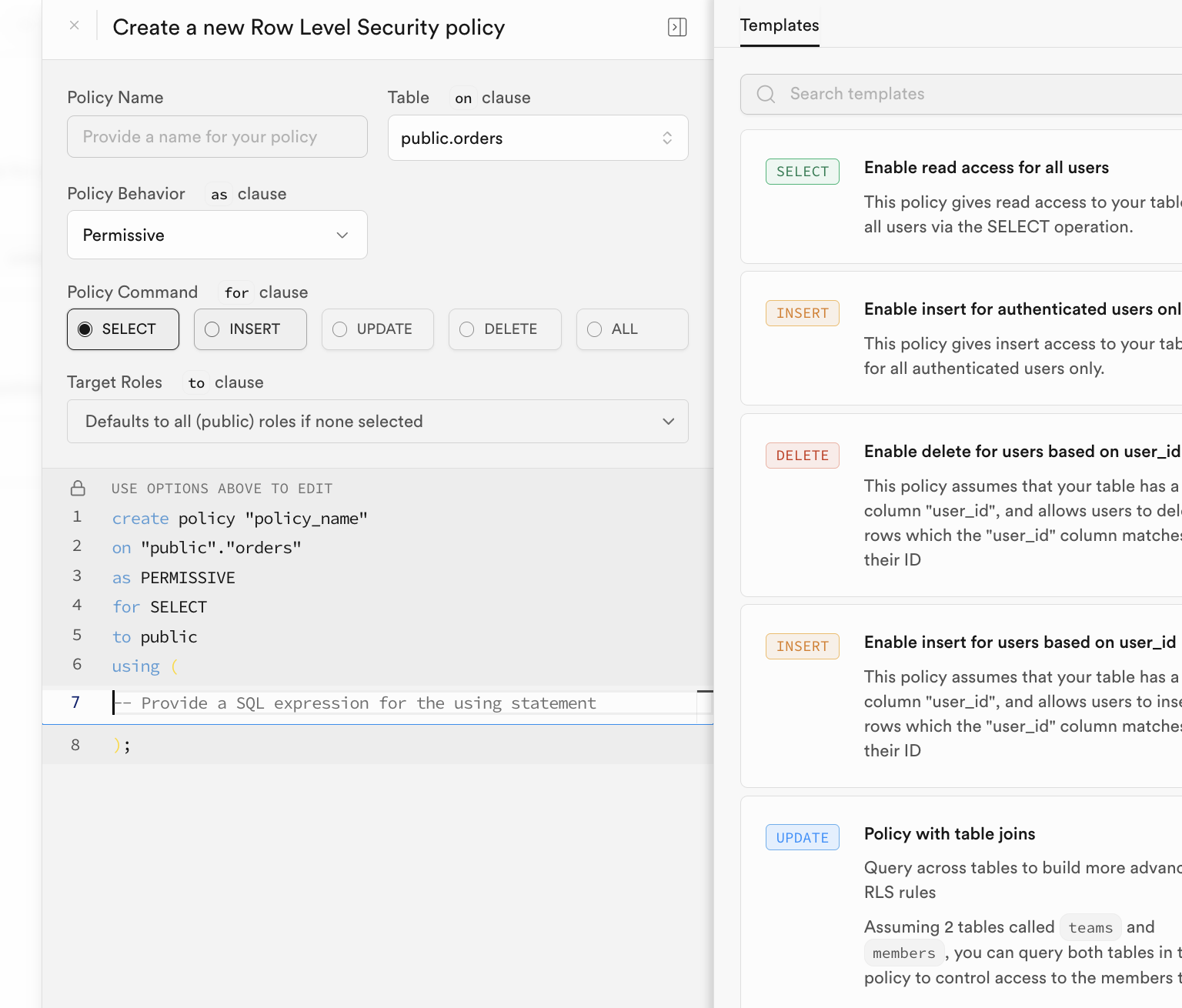
Task: Focus the Policy Name input field
Action: pyautogui.click(x=217, y=137)
